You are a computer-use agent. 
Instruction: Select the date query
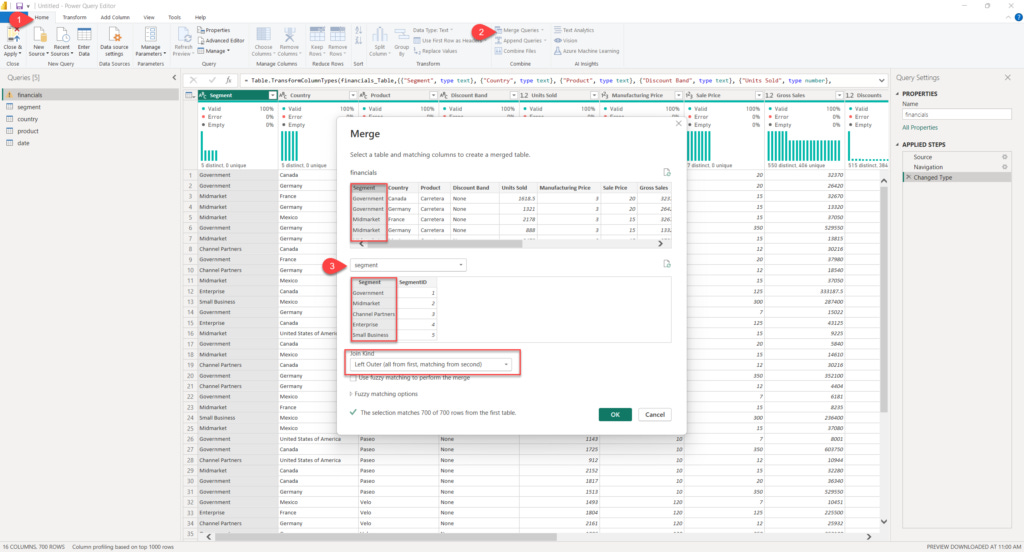pyautogui.click(x=91, y=143)
